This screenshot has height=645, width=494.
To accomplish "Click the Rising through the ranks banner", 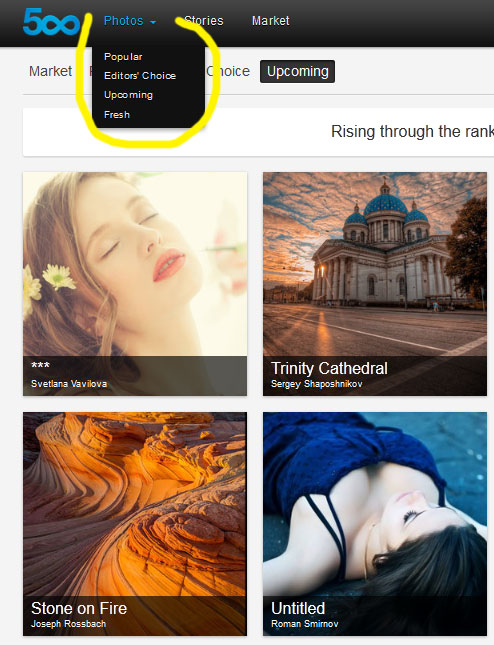I will pos(258,132).
